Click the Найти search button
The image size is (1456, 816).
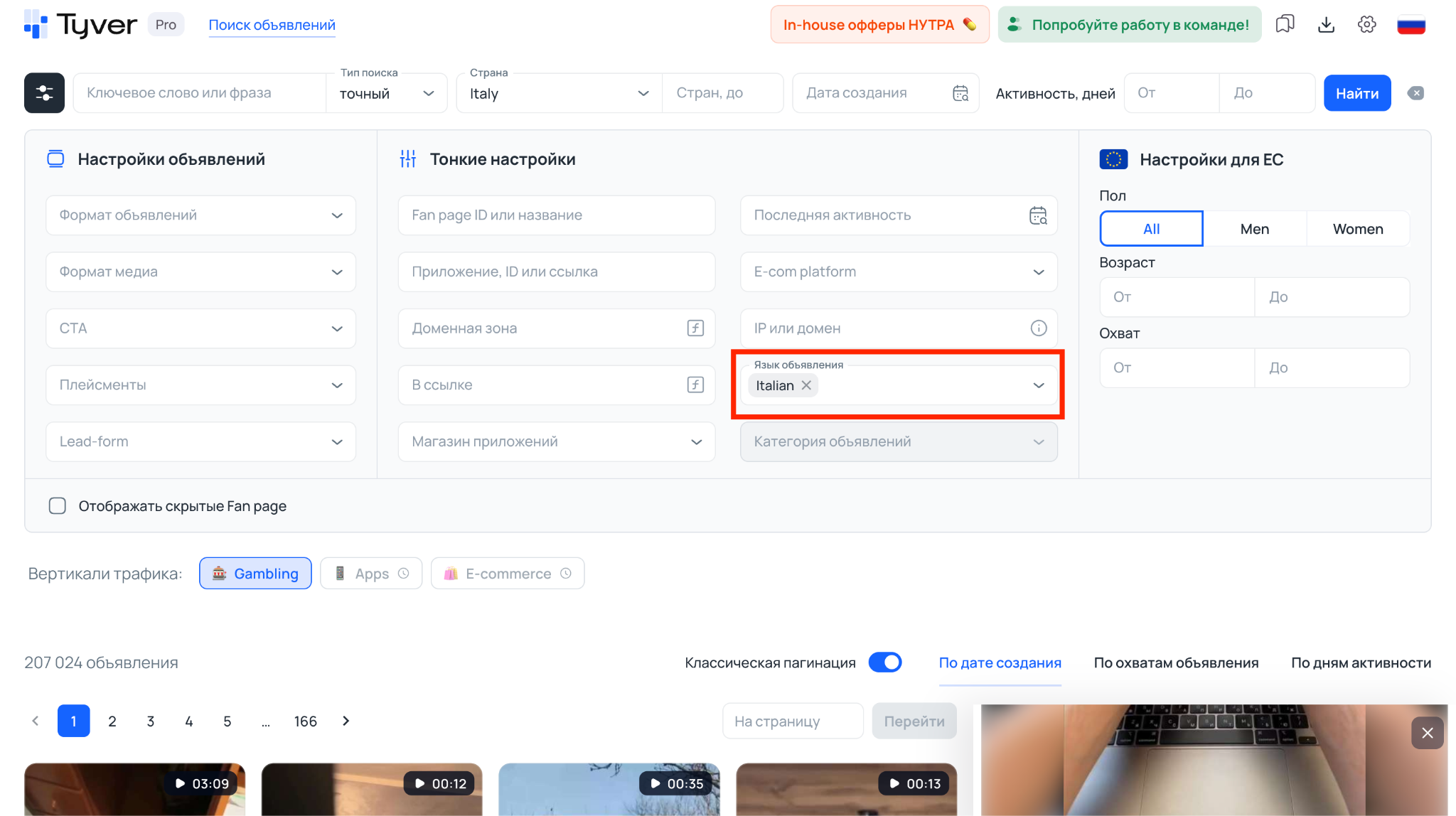pyautogui.click(x=1356, y=93)
